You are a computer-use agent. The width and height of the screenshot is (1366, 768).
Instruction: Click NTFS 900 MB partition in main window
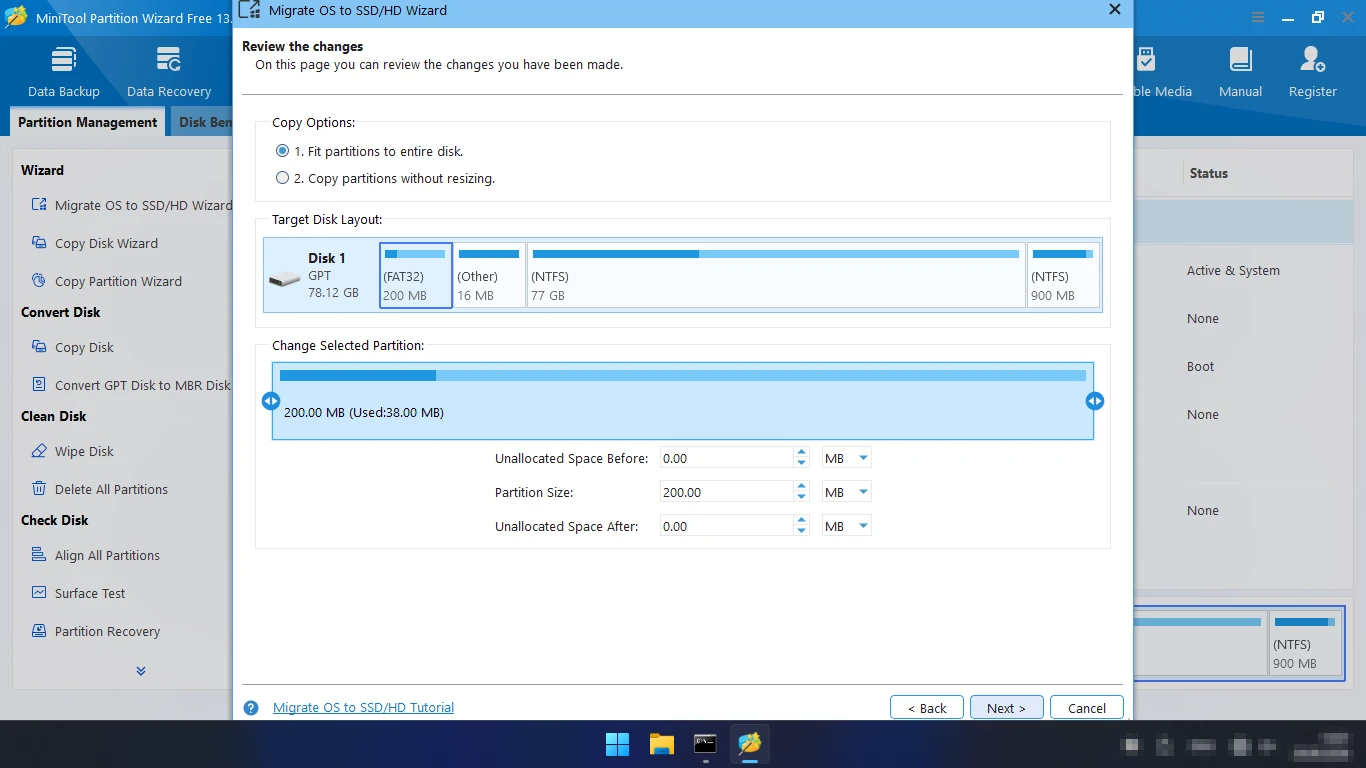click(x=1305, y=645)
